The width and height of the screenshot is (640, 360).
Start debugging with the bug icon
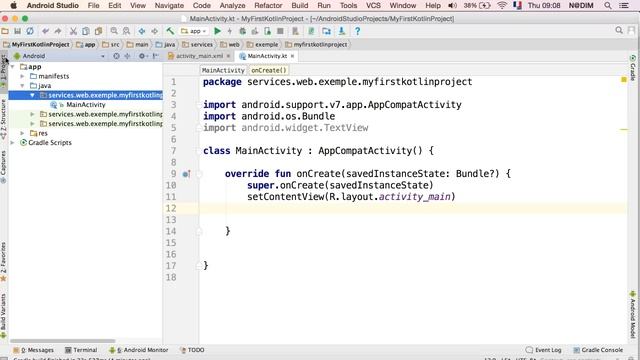(242, 31)
